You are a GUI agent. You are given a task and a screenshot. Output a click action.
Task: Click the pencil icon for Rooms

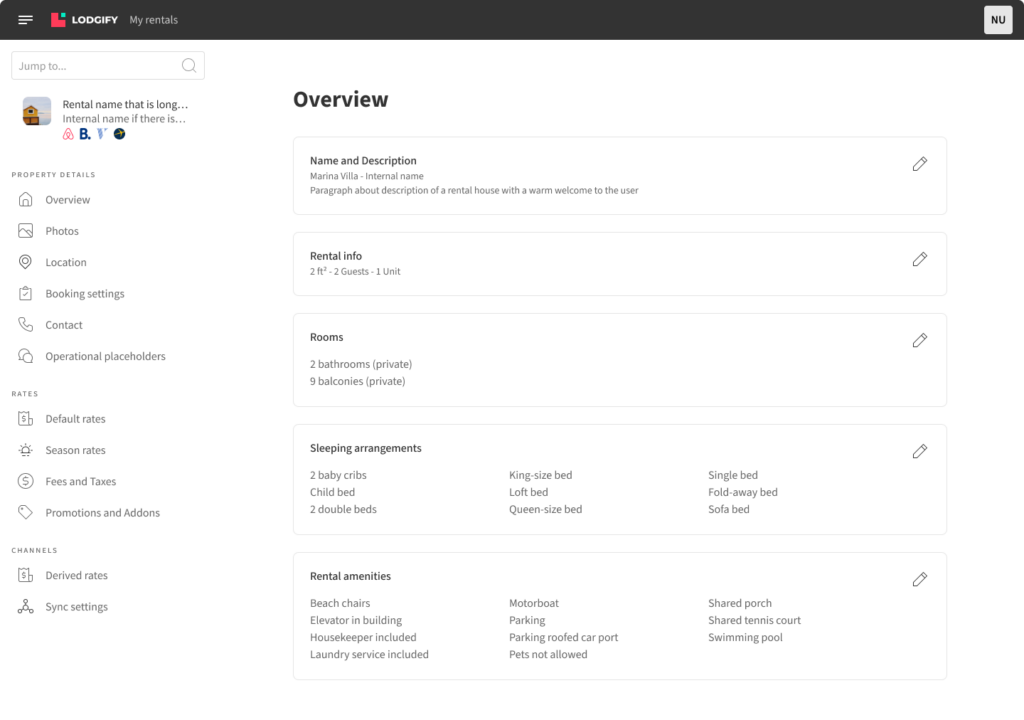point(920,340)
